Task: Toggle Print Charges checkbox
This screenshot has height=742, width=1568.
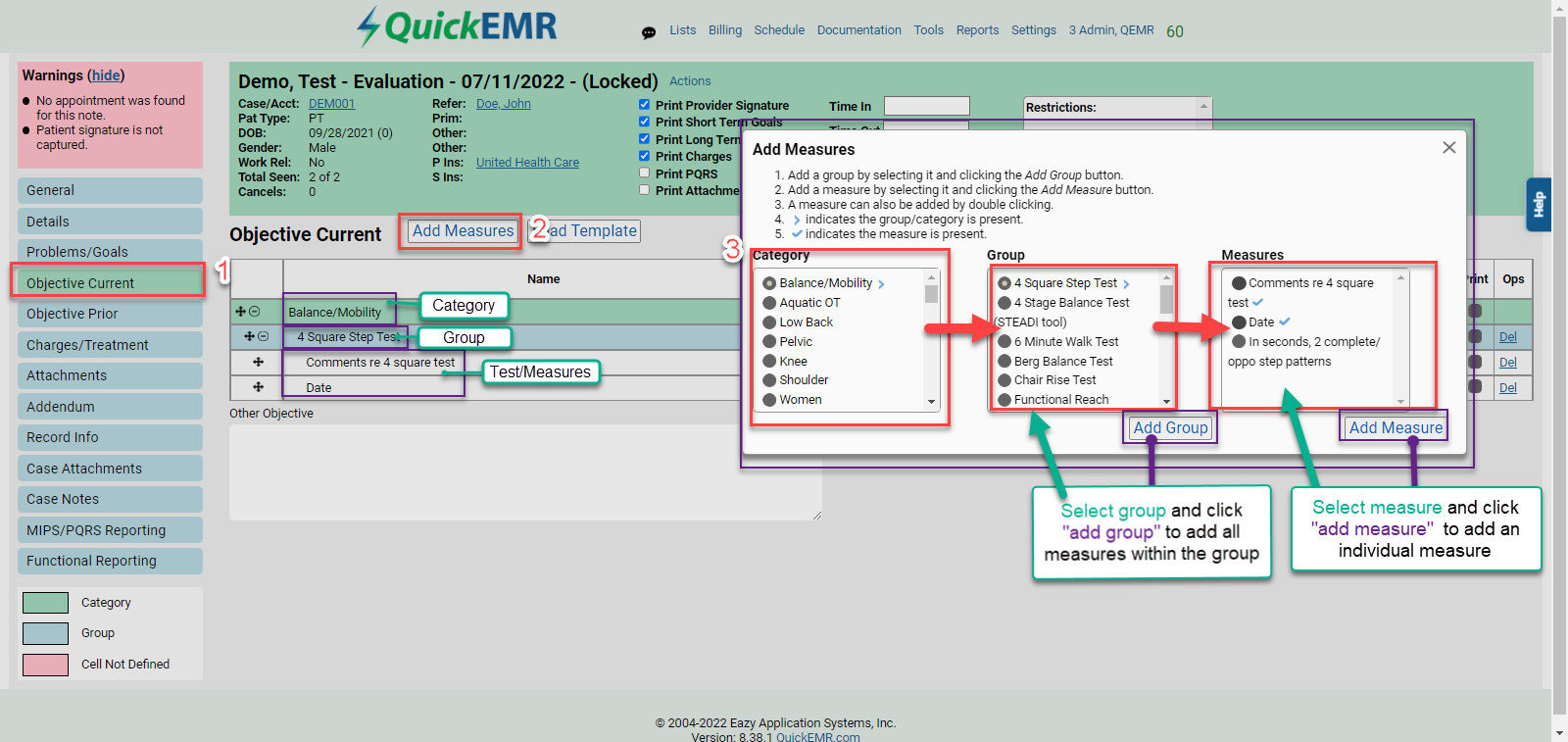Action: point(644,155)
